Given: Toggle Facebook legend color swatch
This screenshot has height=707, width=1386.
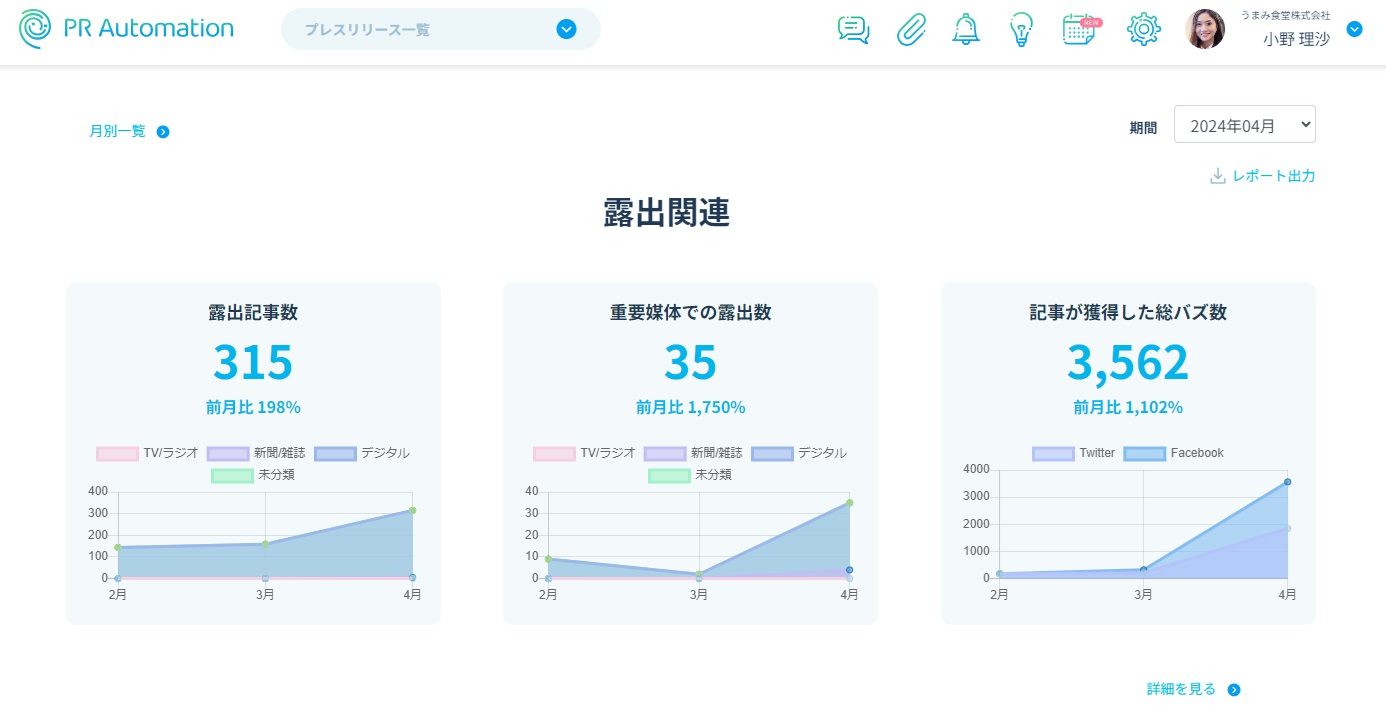Looking at the screenshot, I should click(x=1144, y=453).
